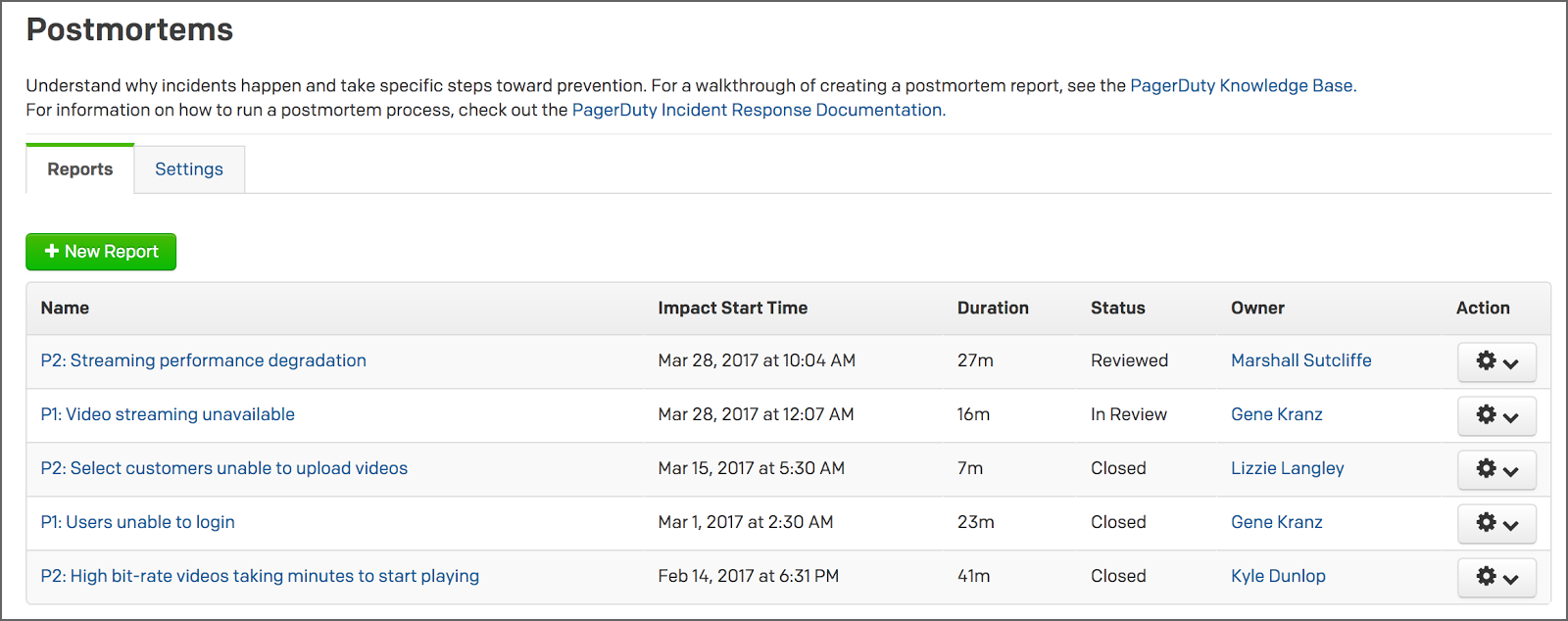Select the Reports tab

(79, 169)
